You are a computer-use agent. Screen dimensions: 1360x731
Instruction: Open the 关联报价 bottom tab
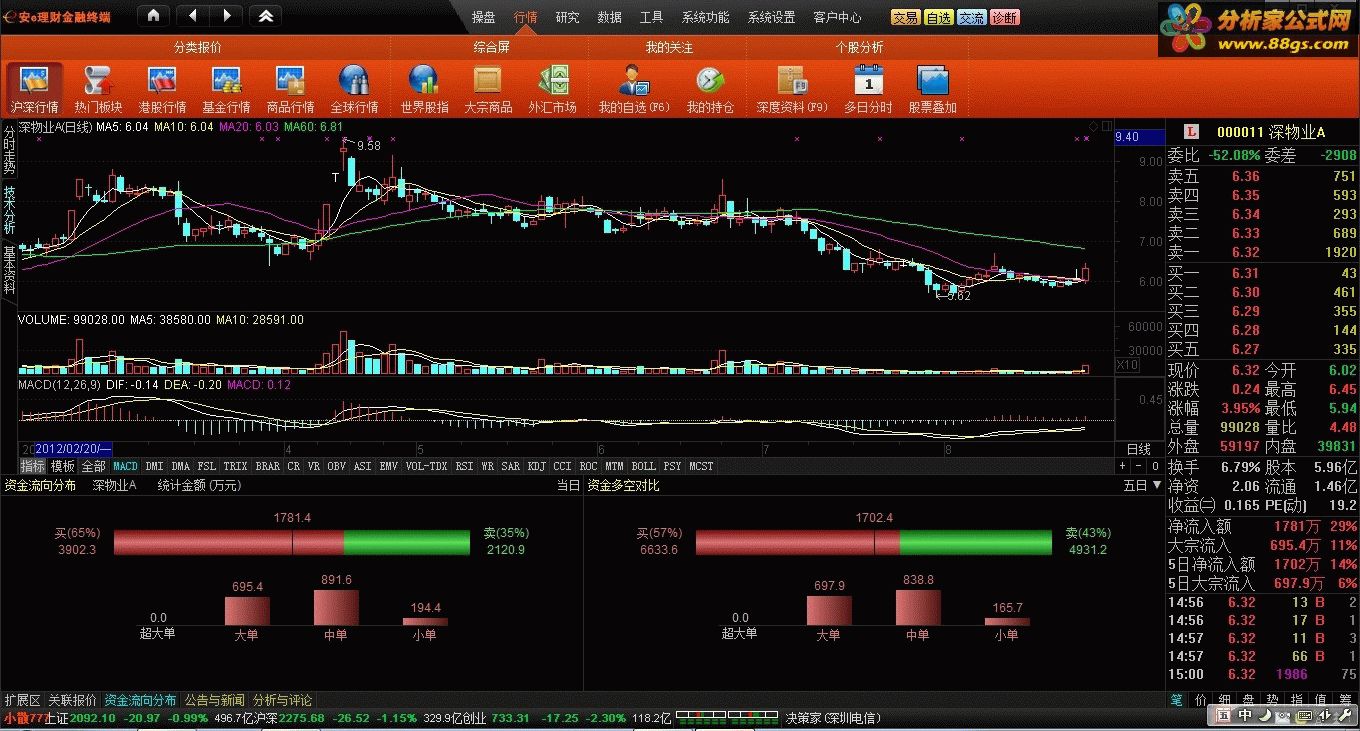[x=73, y=700]
